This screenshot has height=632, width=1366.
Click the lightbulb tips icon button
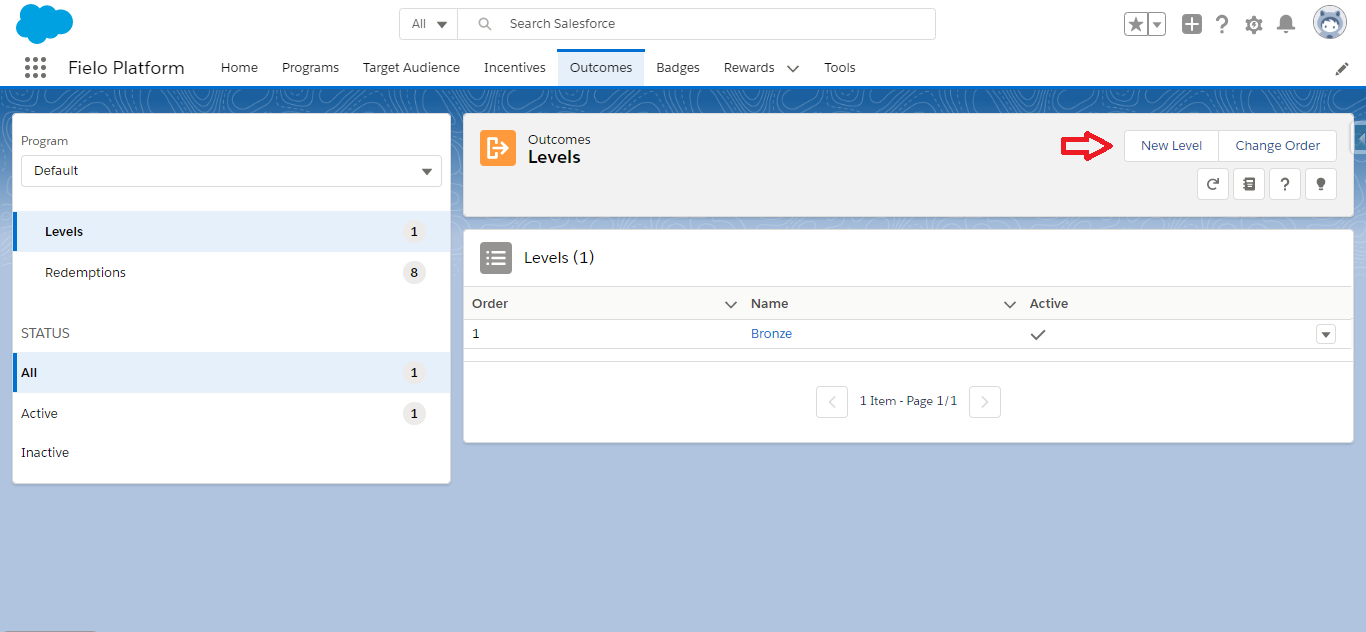(x=1321, y=184)
